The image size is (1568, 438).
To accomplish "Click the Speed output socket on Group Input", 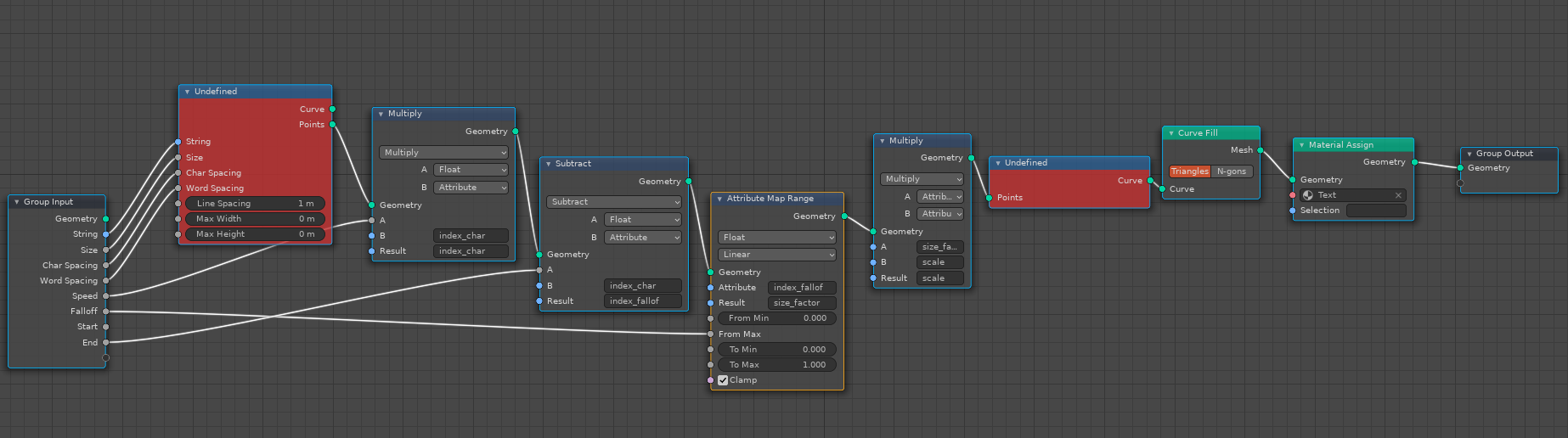I will tap(105, 296).
